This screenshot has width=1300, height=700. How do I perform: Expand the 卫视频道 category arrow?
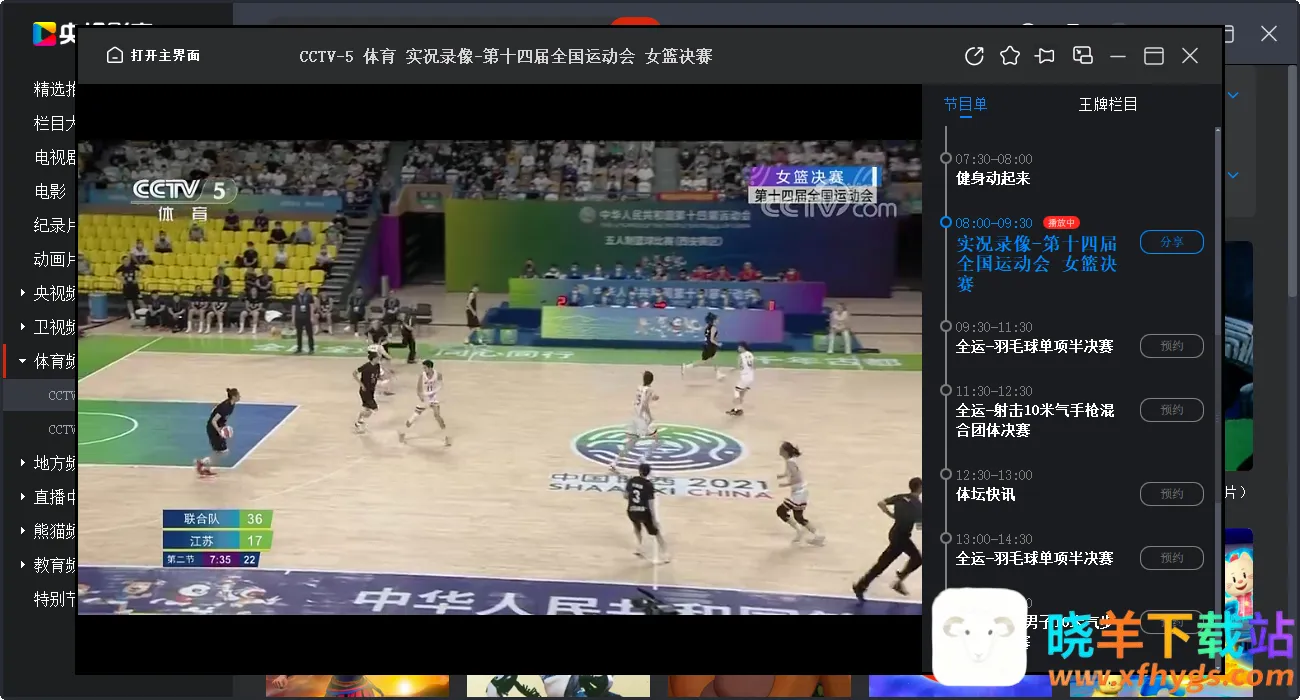[23, 327]
